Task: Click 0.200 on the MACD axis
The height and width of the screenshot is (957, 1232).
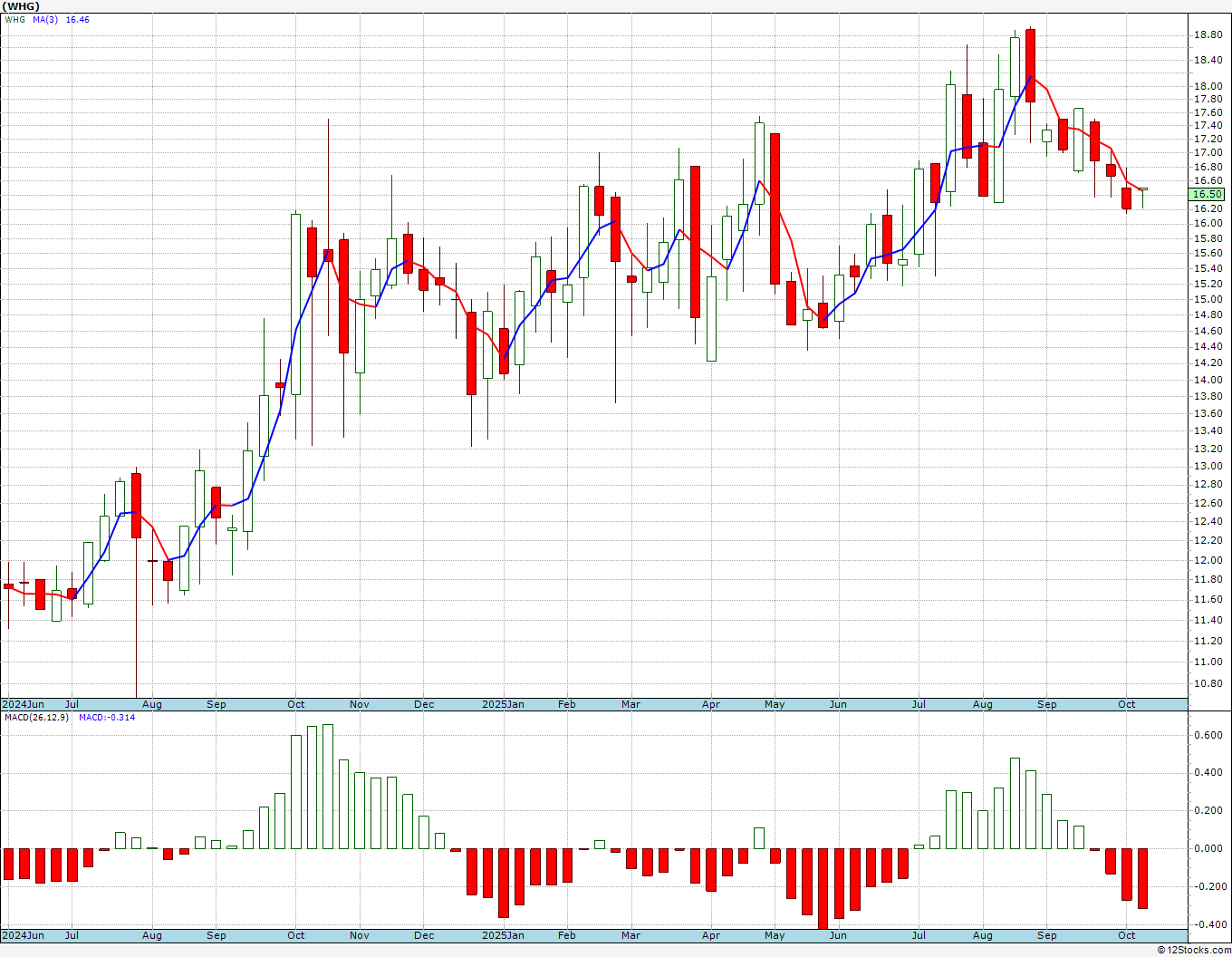Action: pos(1208,811)
